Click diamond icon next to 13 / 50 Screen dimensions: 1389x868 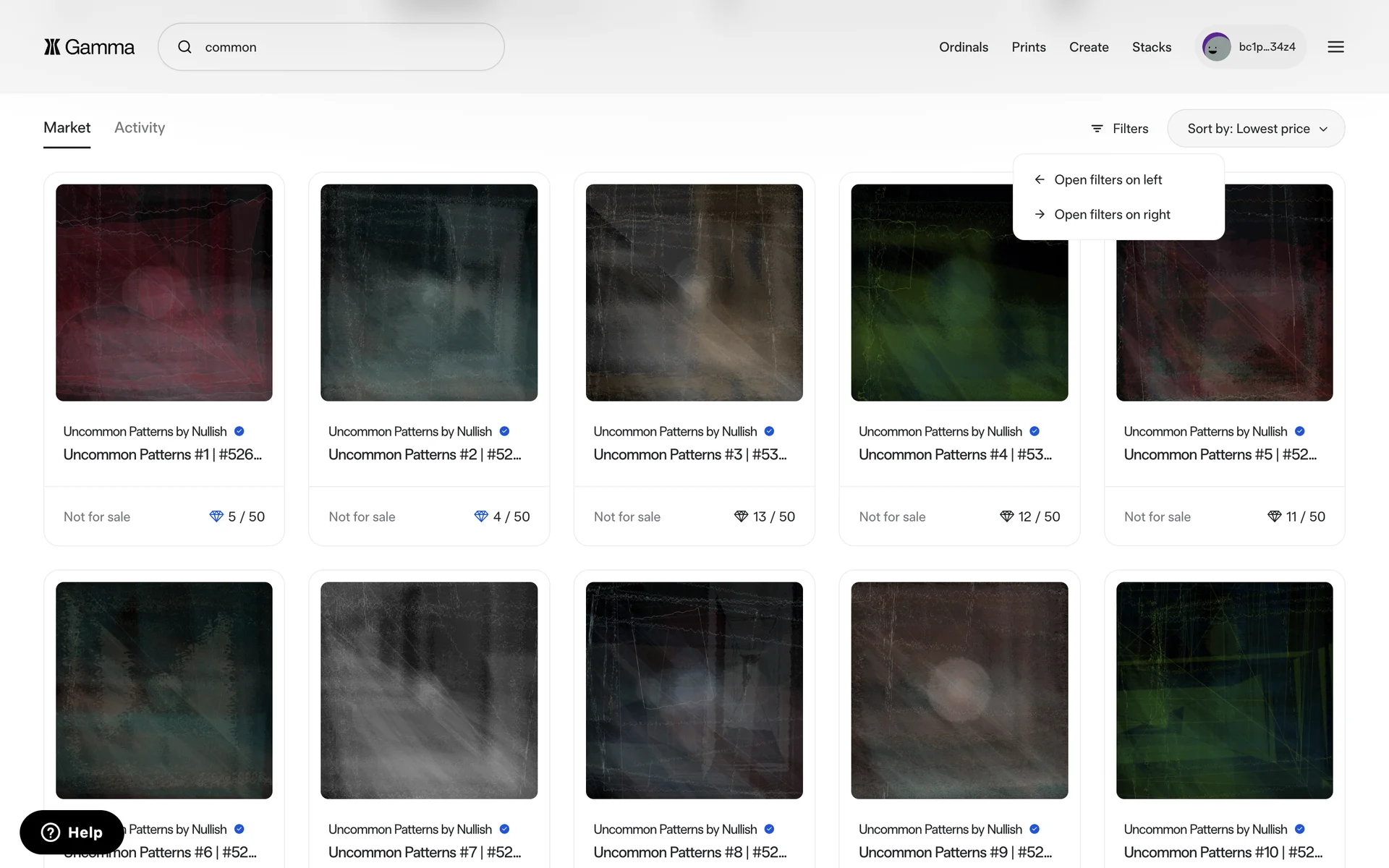[741, 516]
